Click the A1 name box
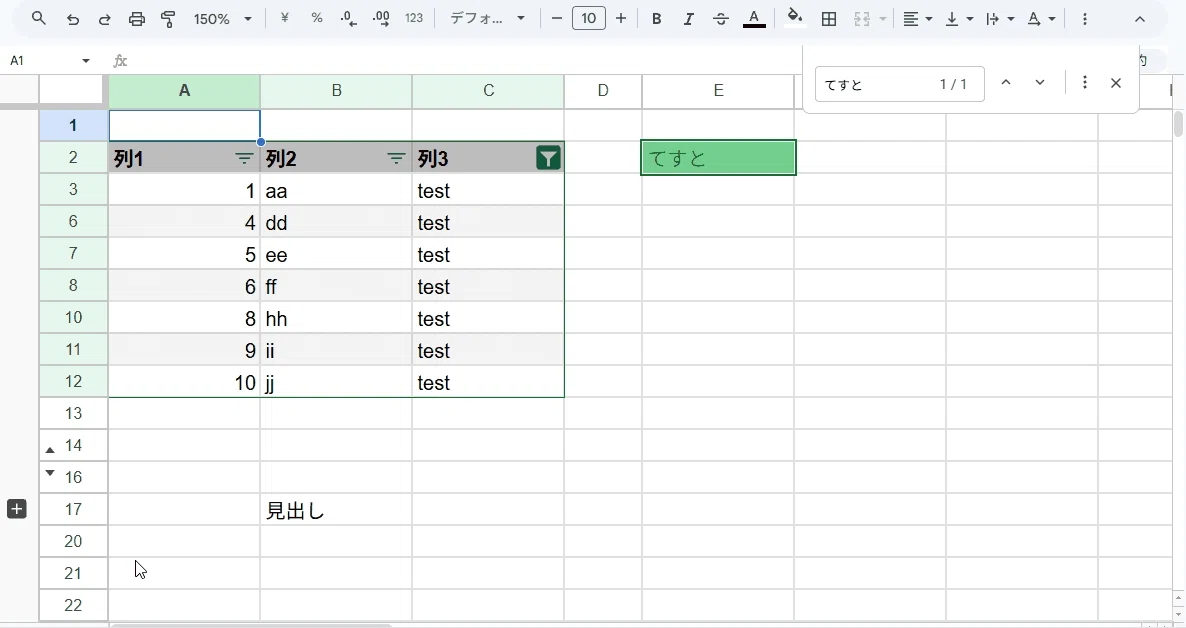 tap(50, 61)
